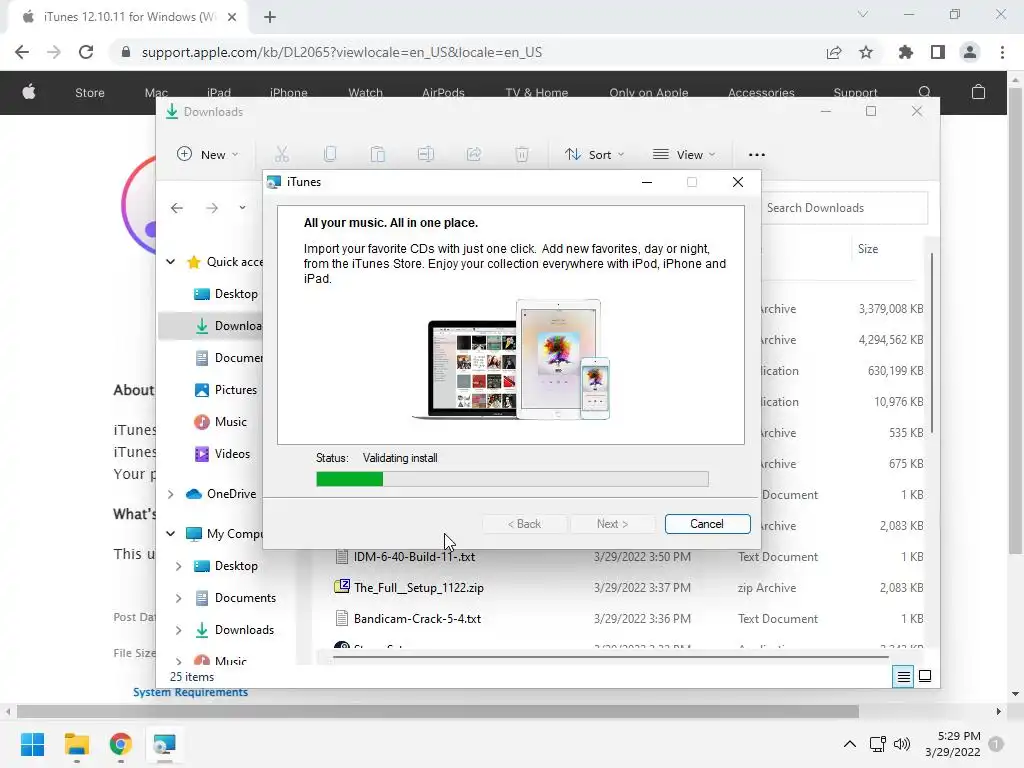Click the Share icon in Downloads toolbar
Image resolution: width=1024 pixels, height=768 pixels.
pos(473,155)
